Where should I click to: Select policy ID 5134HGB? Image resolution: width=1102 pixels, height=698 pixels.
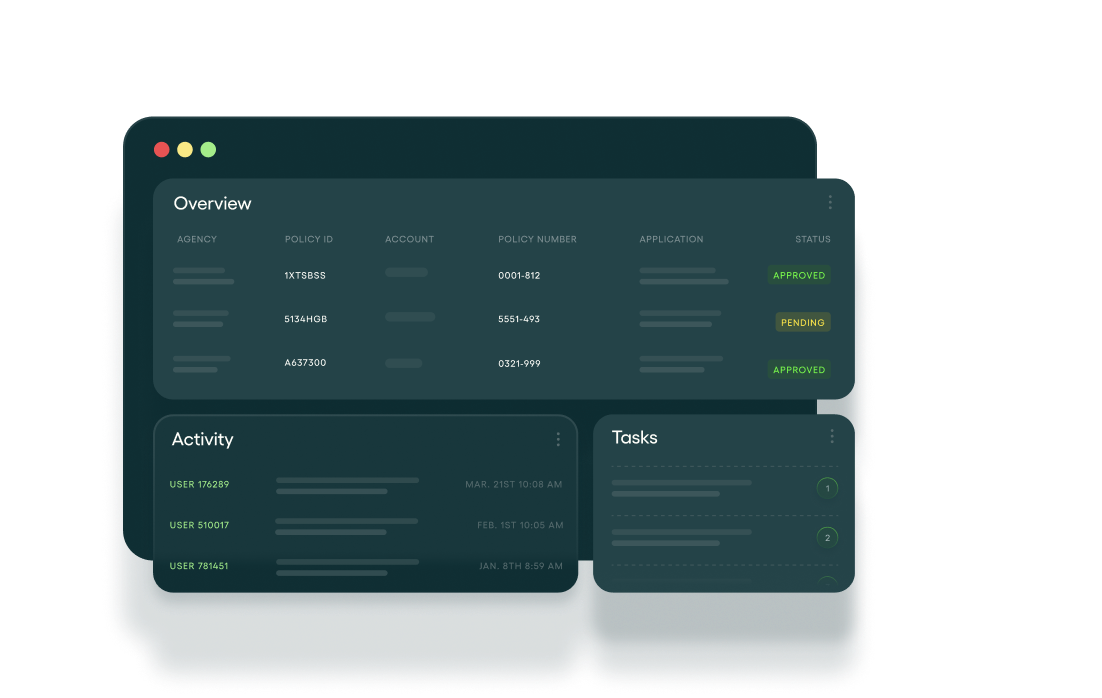point(306,319)
